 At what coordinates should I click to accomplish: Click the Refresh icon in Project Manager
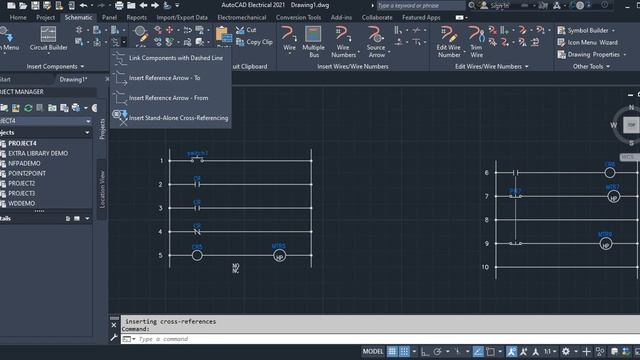coord(28,108)
